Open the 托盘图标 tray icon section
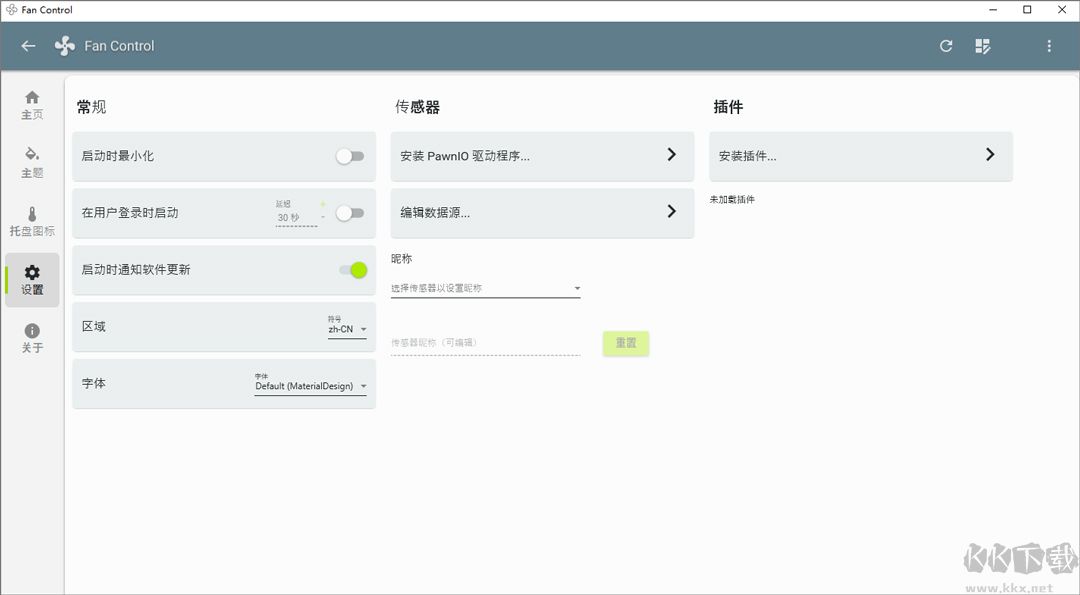This screenshot has height=595, width=1080. [32, 221]
